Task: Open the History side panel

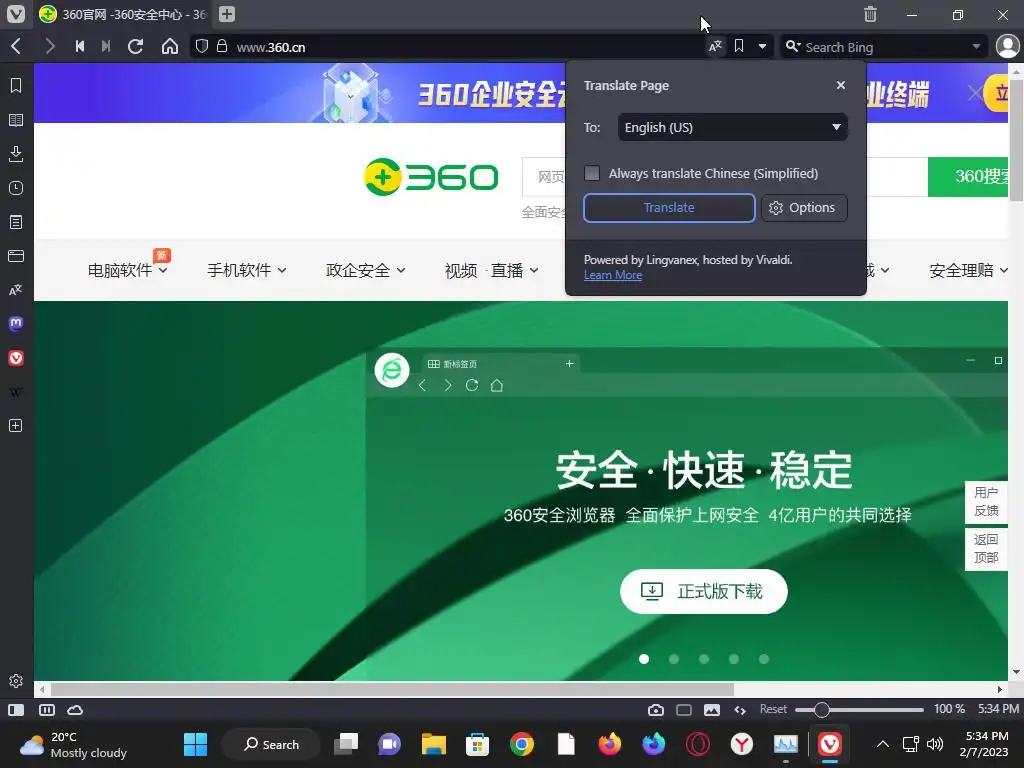Action: tap(16, 188)
